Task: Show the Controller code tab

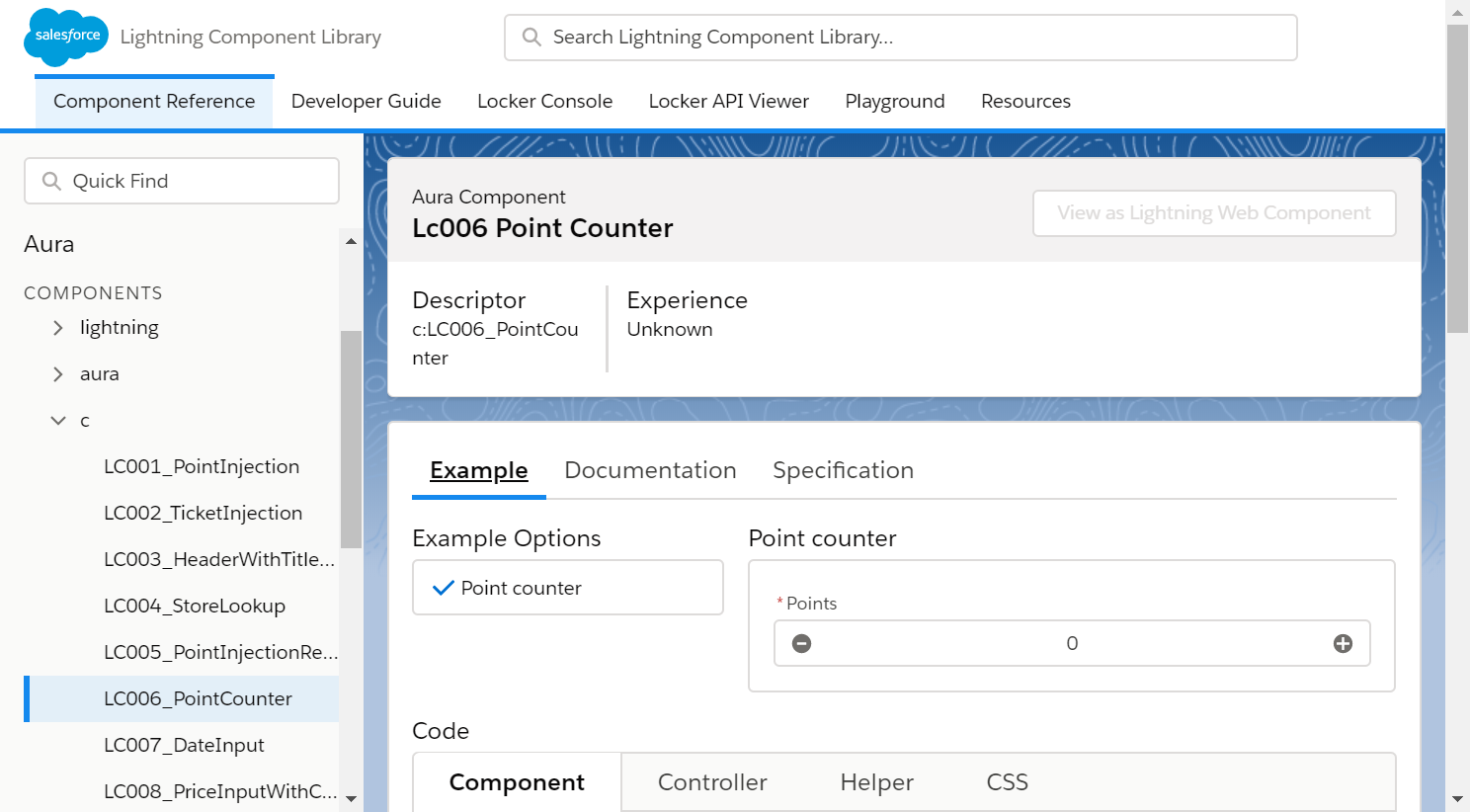Action: [712, 782]
